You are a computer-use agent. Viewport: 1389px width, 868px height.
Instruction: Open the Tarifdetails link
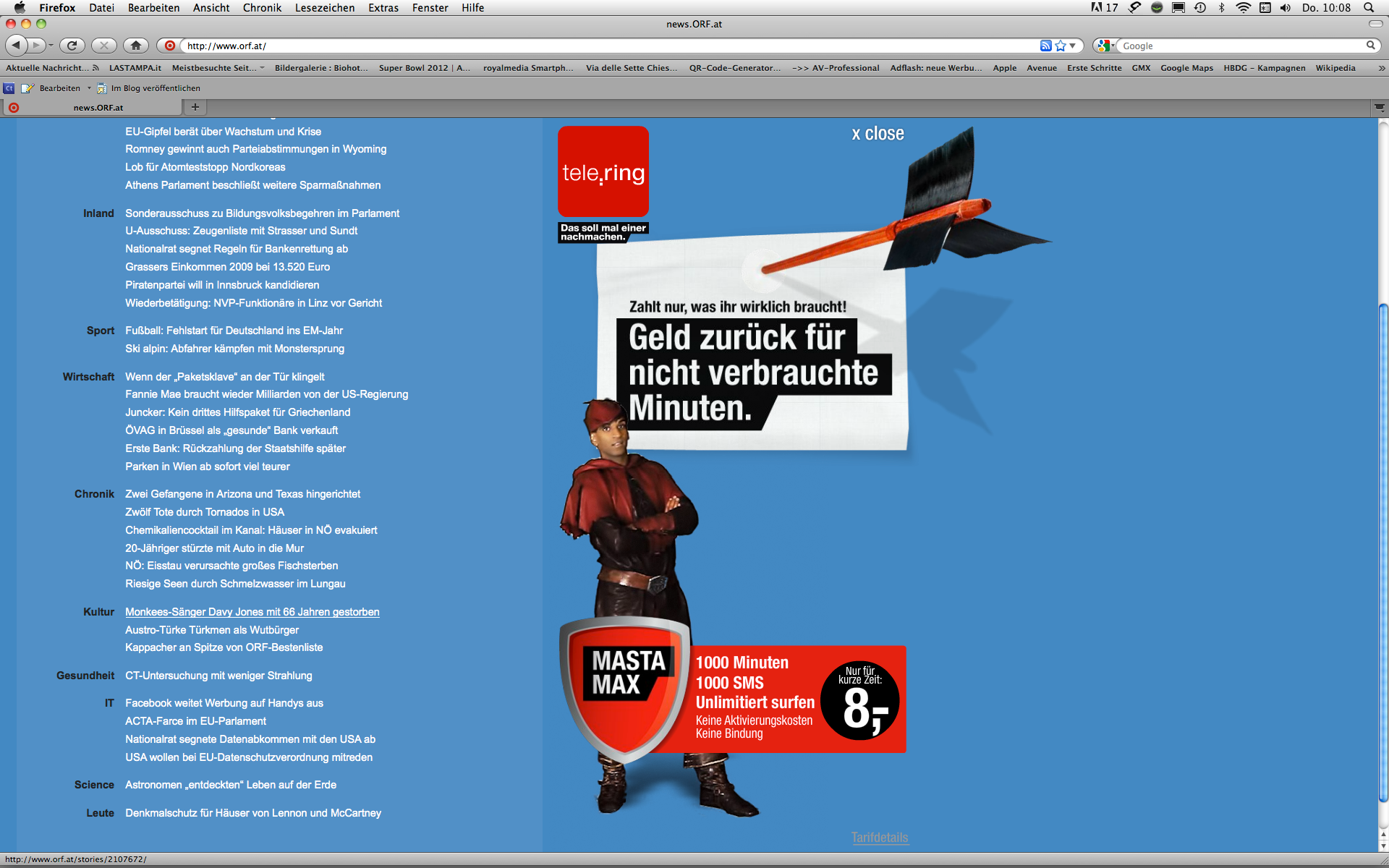[880, 837]
